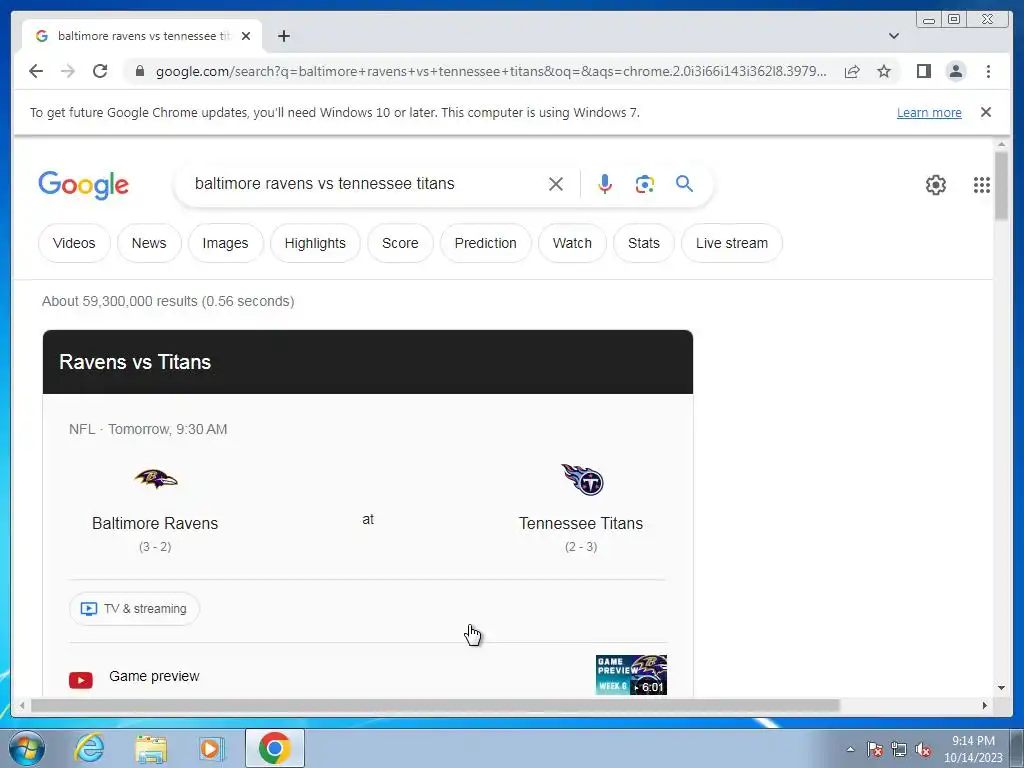This screenshot has height=768, width=1024.
Task: Click the vertical scrollbar down arrow
Action: click(1001, 688)
